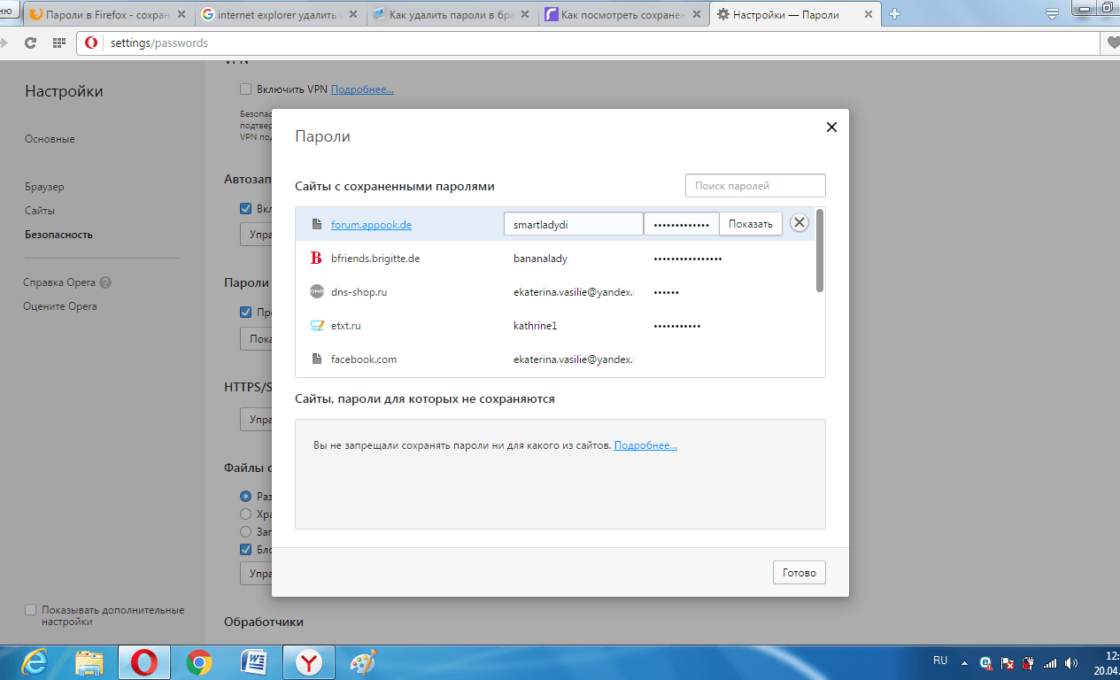Open Paint from the taskbar

tap(363, 662)
